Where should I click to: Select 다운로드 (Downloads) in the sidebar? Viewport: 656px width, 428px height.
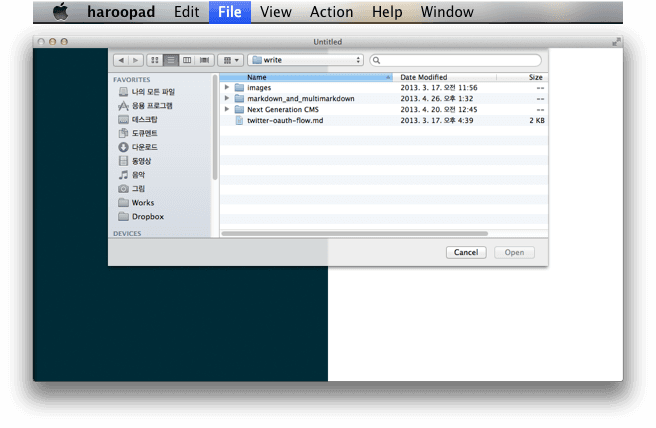pyautogui.click(x=144, y=147)
